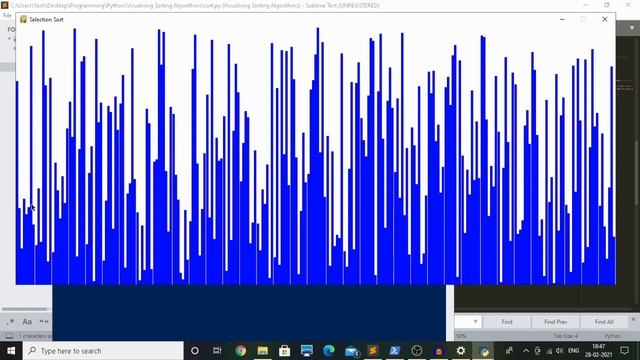
Task: Click the Find button
Action: (507, 322)
